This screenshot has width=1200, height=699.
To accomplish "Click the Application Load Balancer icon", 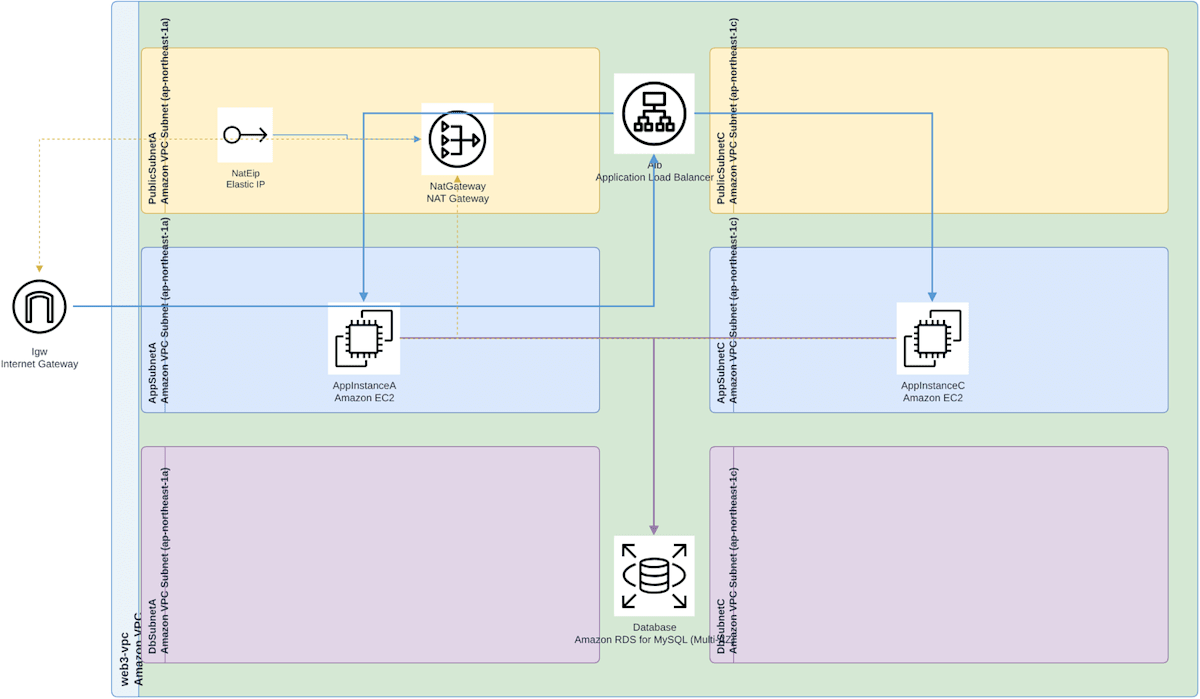I will 654,114.
